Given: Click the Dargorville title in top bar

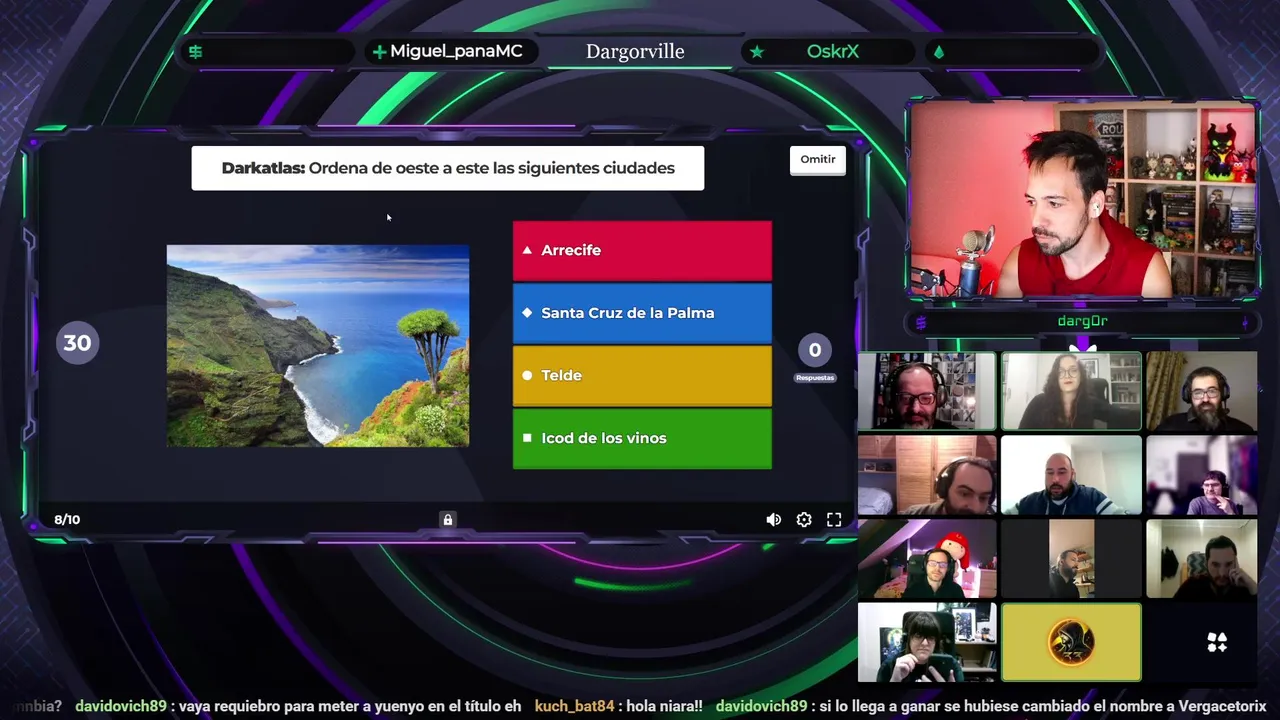Looking at the screenshot, I should 635,51.
